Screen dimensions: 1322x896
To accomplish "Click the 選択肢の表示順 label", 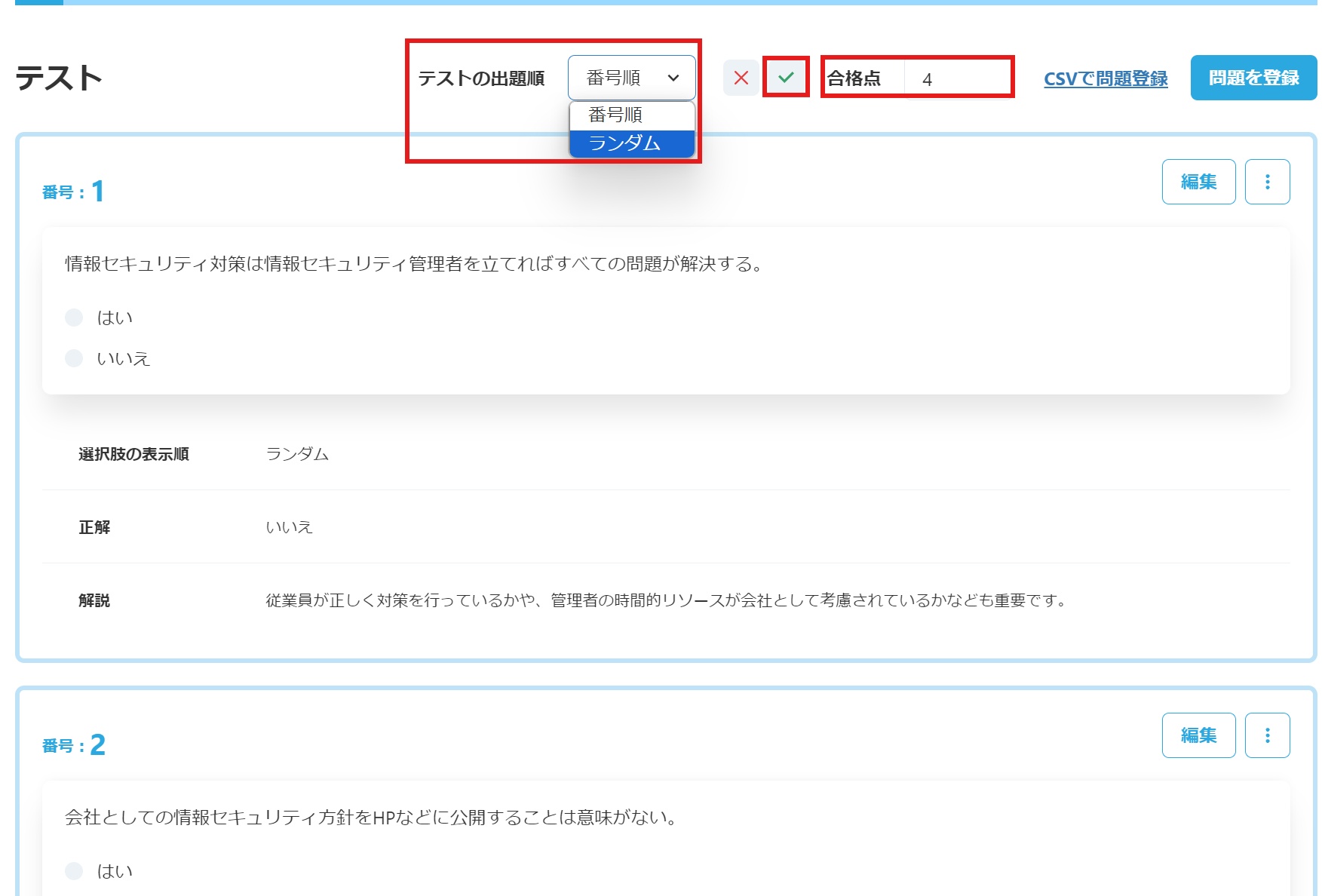I will click(x=133, y=454).
